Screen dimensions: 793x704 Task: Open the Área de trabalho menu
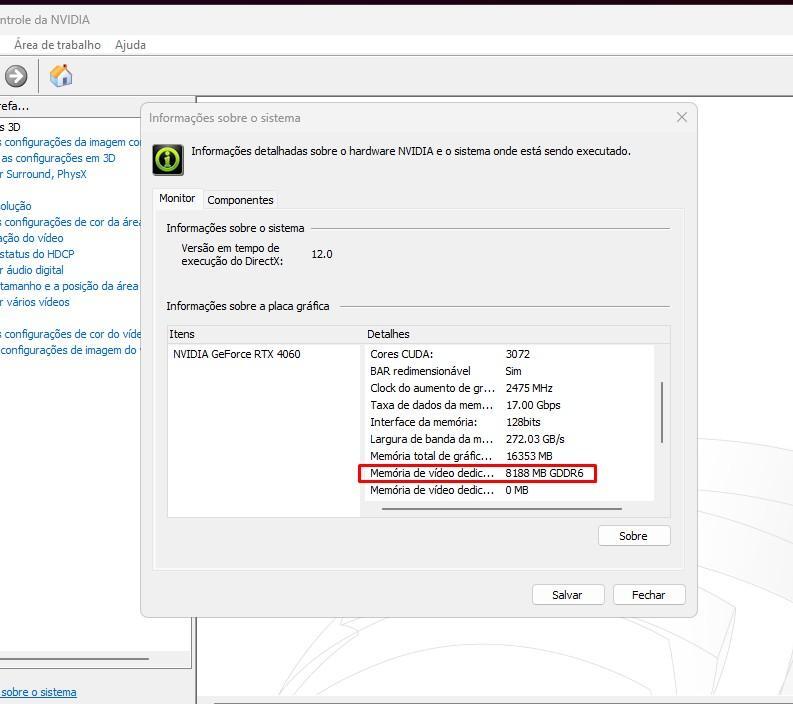point(57,45)
